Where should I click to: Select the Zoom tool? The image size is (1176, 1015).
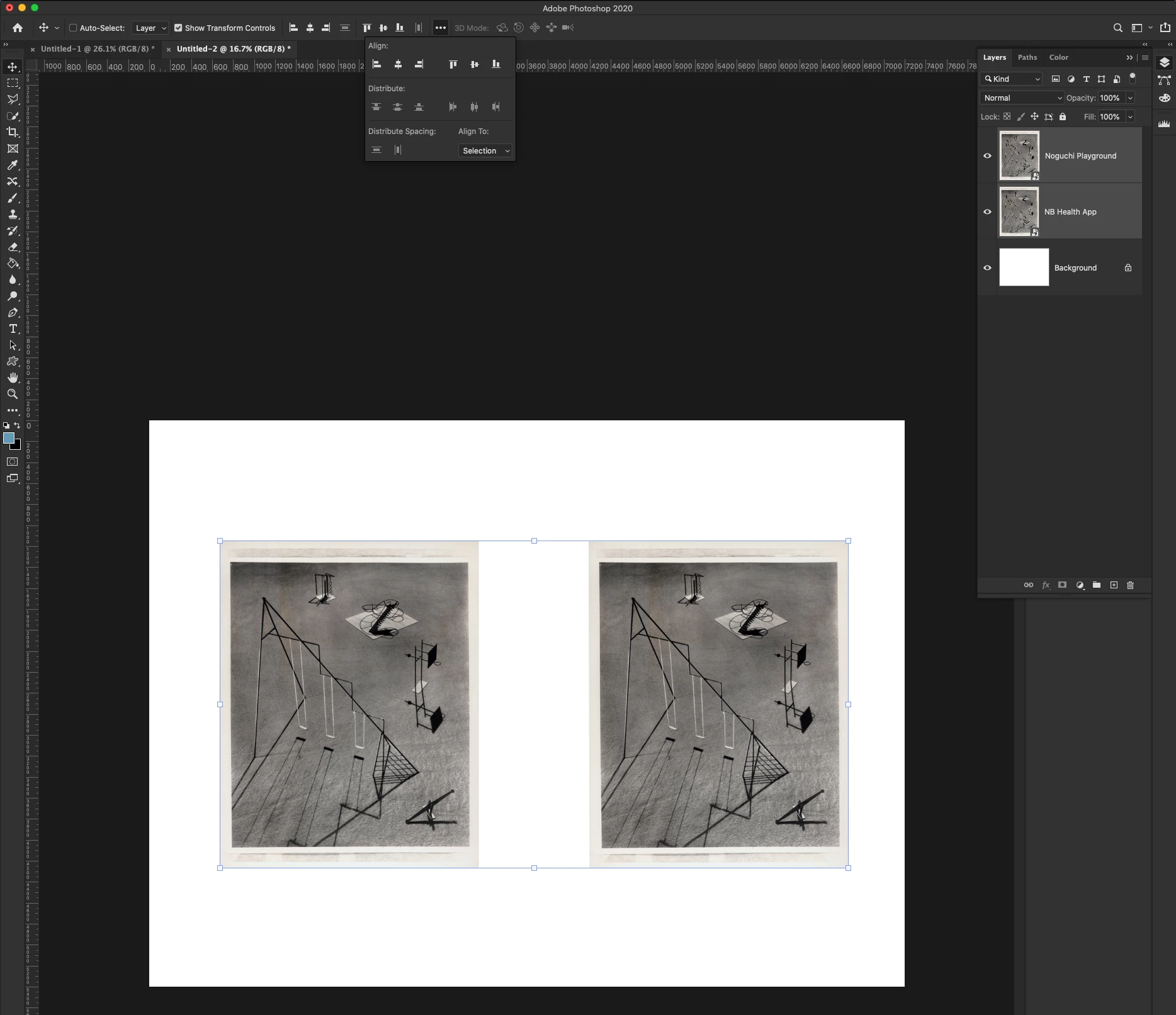point(13,394)
